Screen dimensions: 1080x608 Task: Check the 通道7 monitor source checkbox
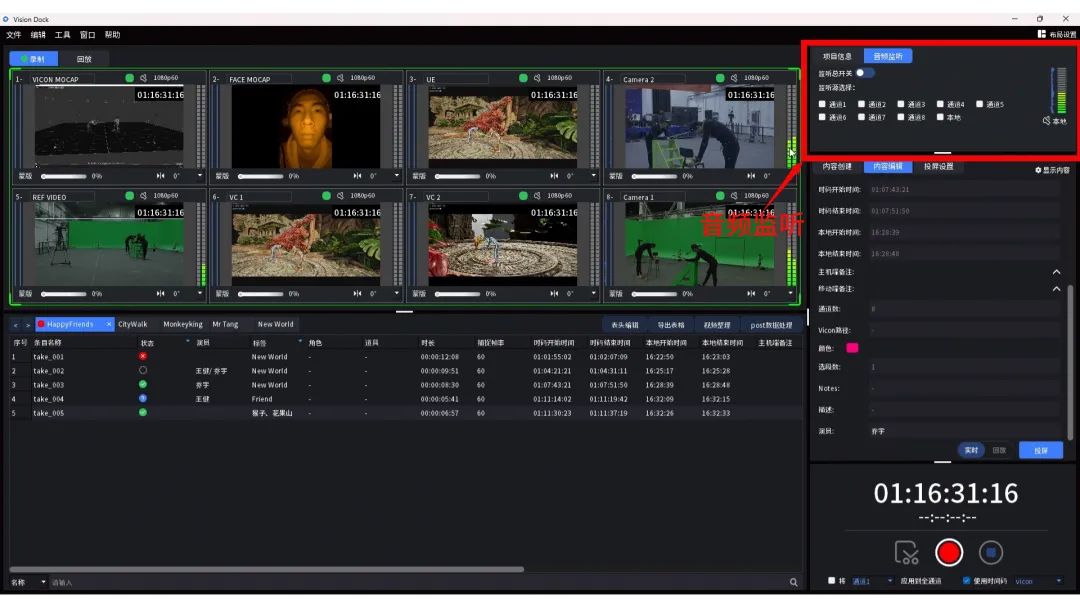[x=862, y=117]
